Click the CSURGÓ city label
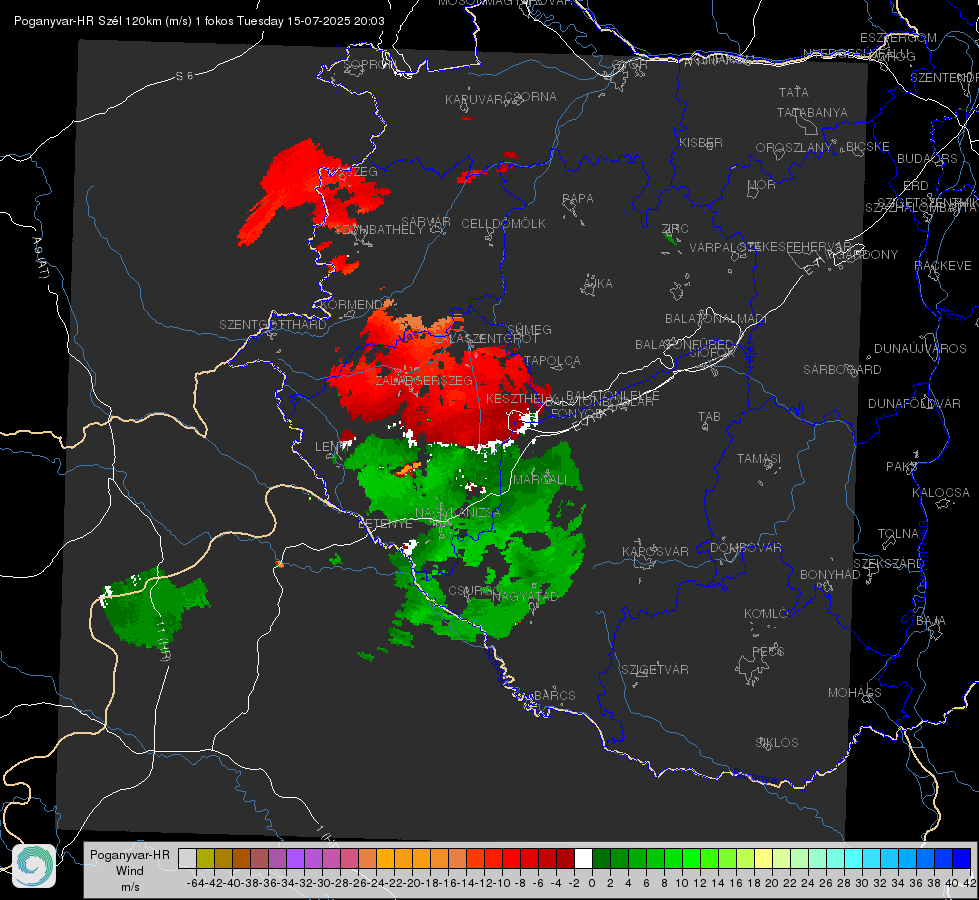This screenshot has height=900, width=979. 474,591
